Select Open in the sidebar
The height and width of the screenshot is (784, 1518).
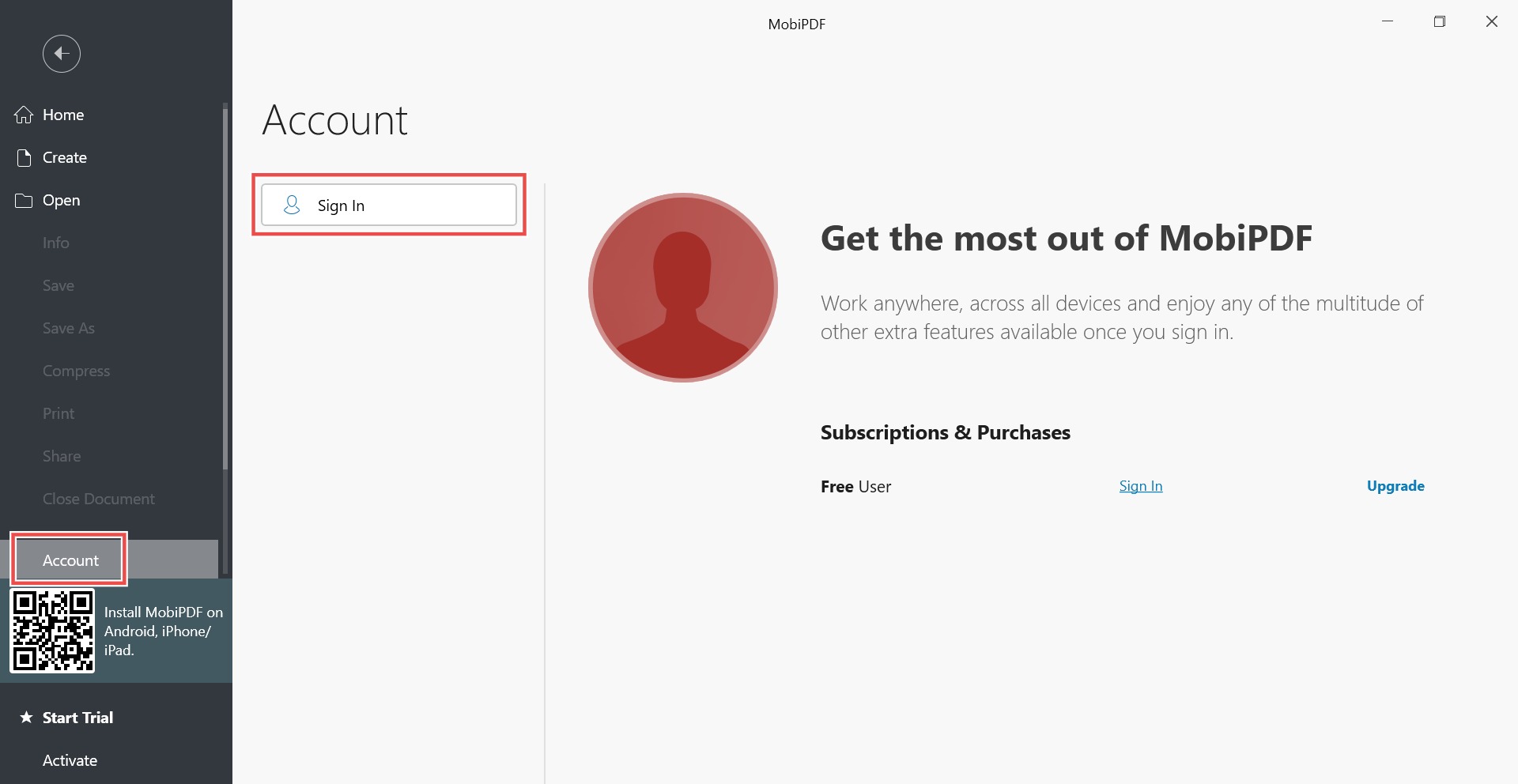pyautogui.click(x=109, y=200)
